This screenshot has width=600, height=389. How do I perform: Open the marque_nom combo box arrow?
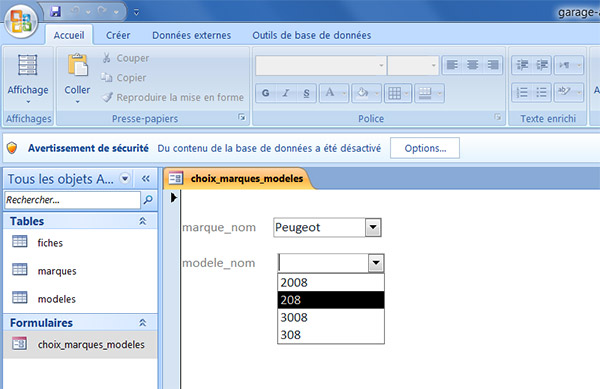click(x=373, y=228)
